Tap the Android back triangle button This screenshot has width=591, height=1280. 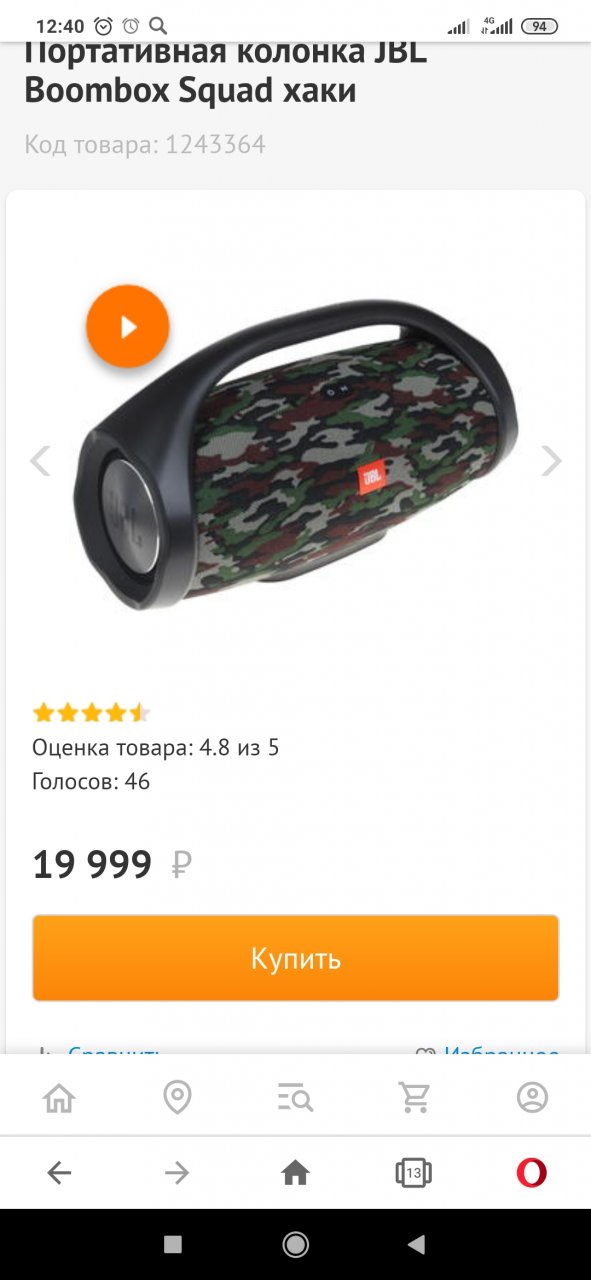[x=416, y=1244]
